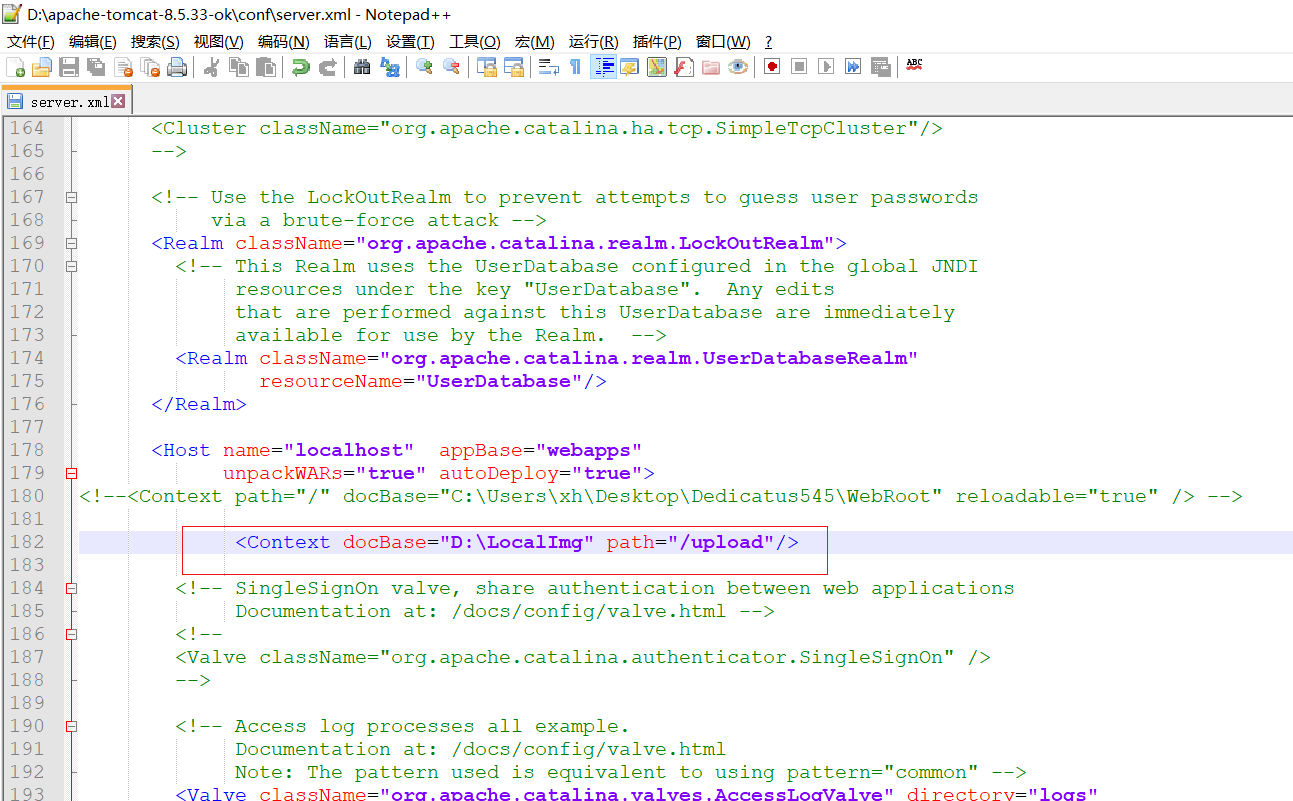Select the server.xml tab
The height and width of the screenshot is (801, 1293).
tap(67, 102)
